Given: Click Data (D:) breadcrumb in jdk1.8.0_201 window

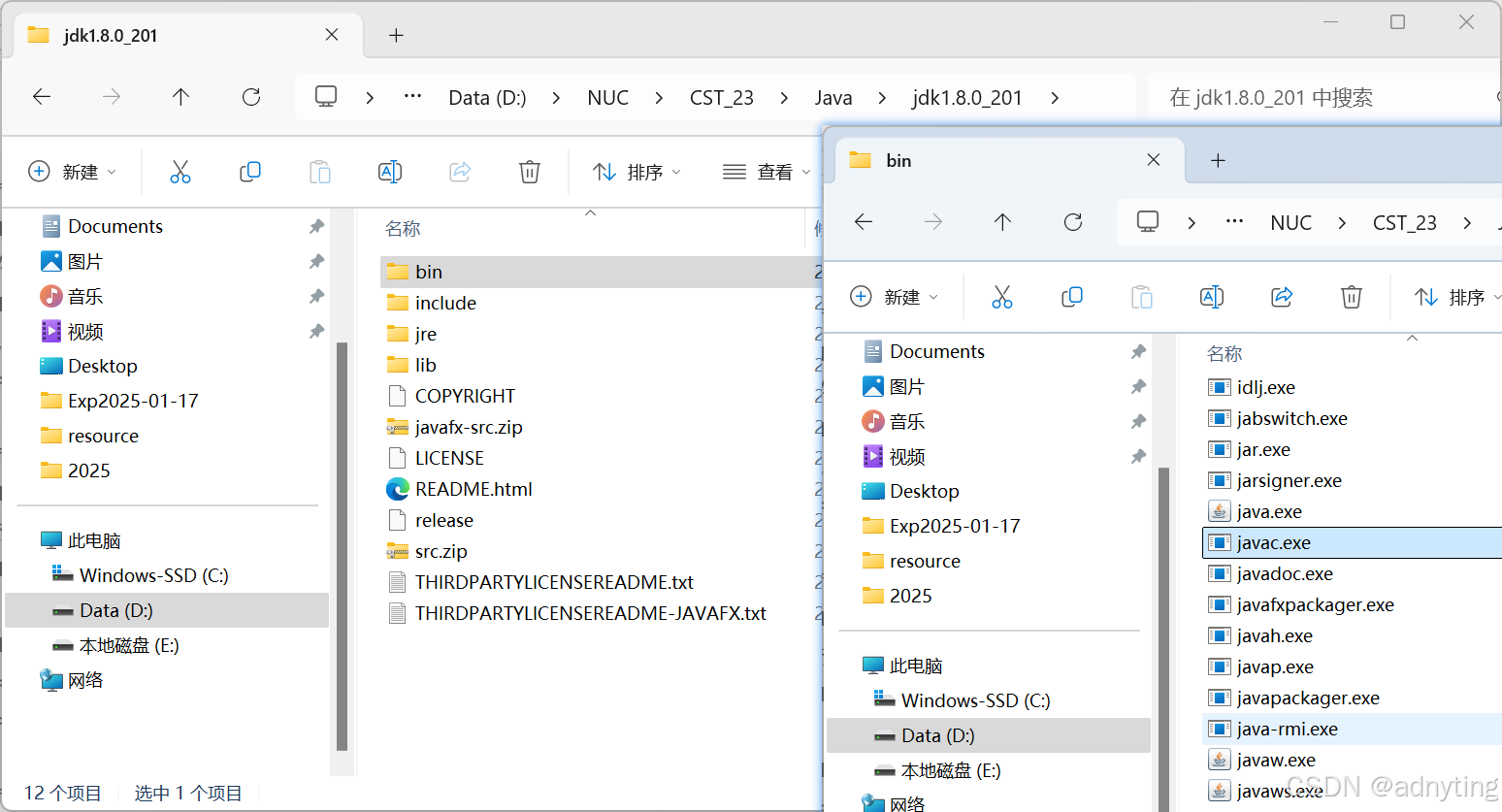Looking at the screenshot, I should click(x=487, y=98).
